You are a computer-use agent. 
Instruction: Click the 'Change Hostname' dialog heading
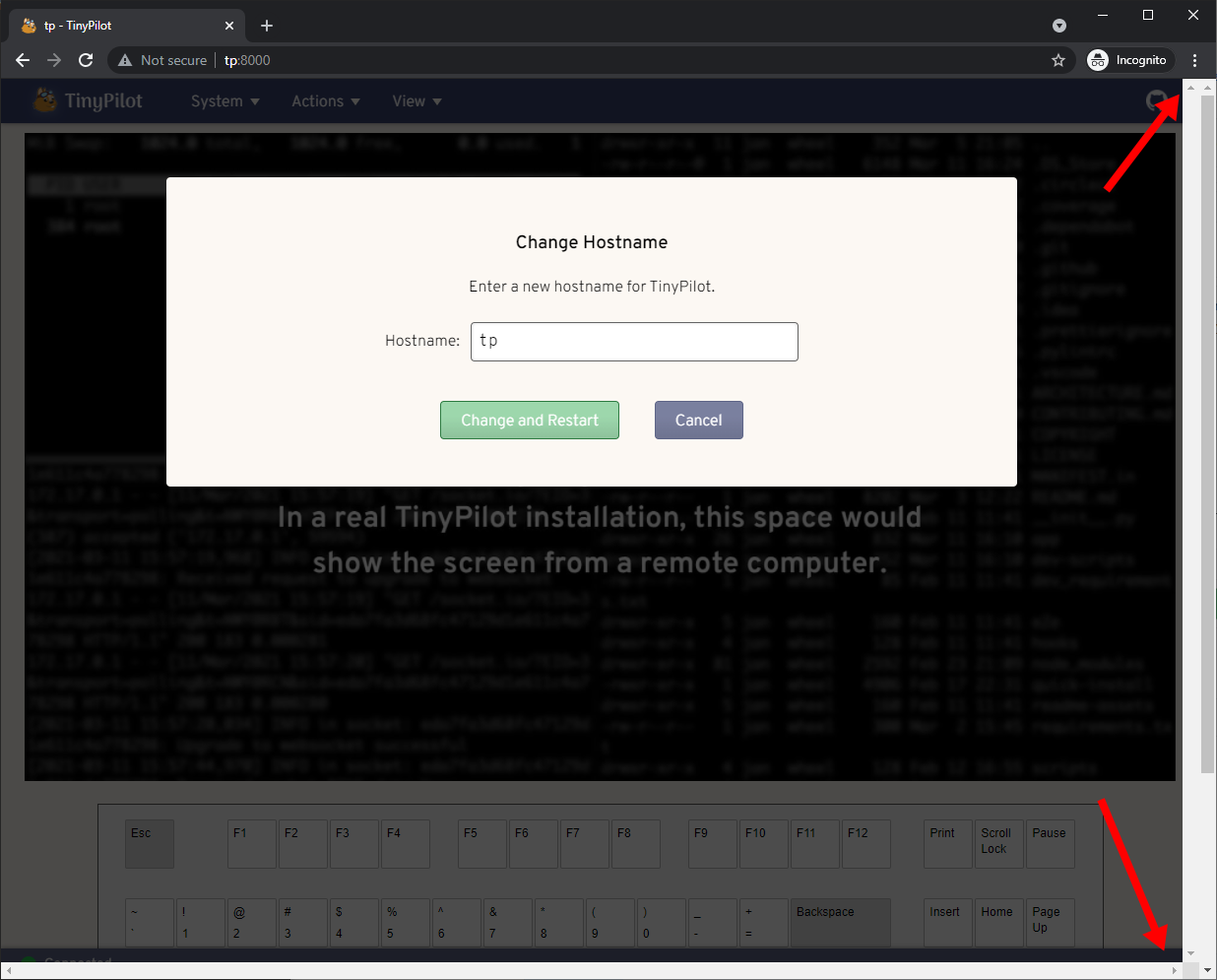(592, 242)
